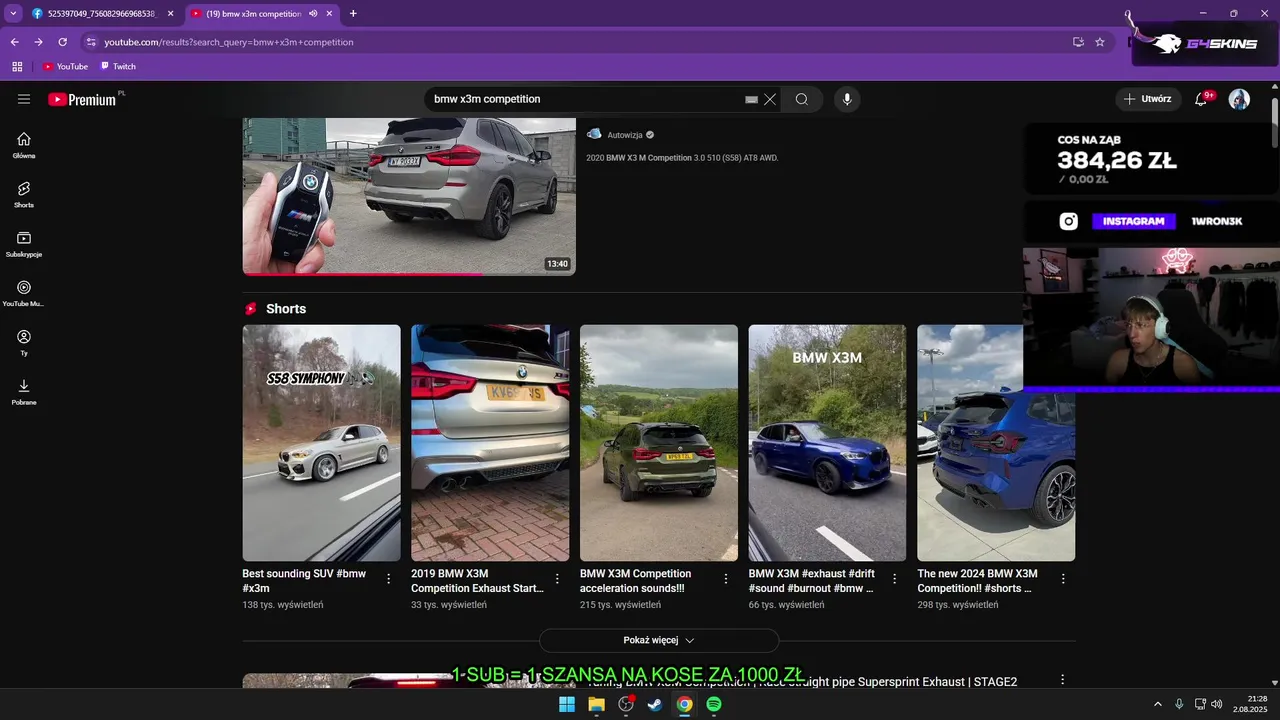The image size is (1280, 720).
Task: Clear search text with X icon
Action: [770, 99]
